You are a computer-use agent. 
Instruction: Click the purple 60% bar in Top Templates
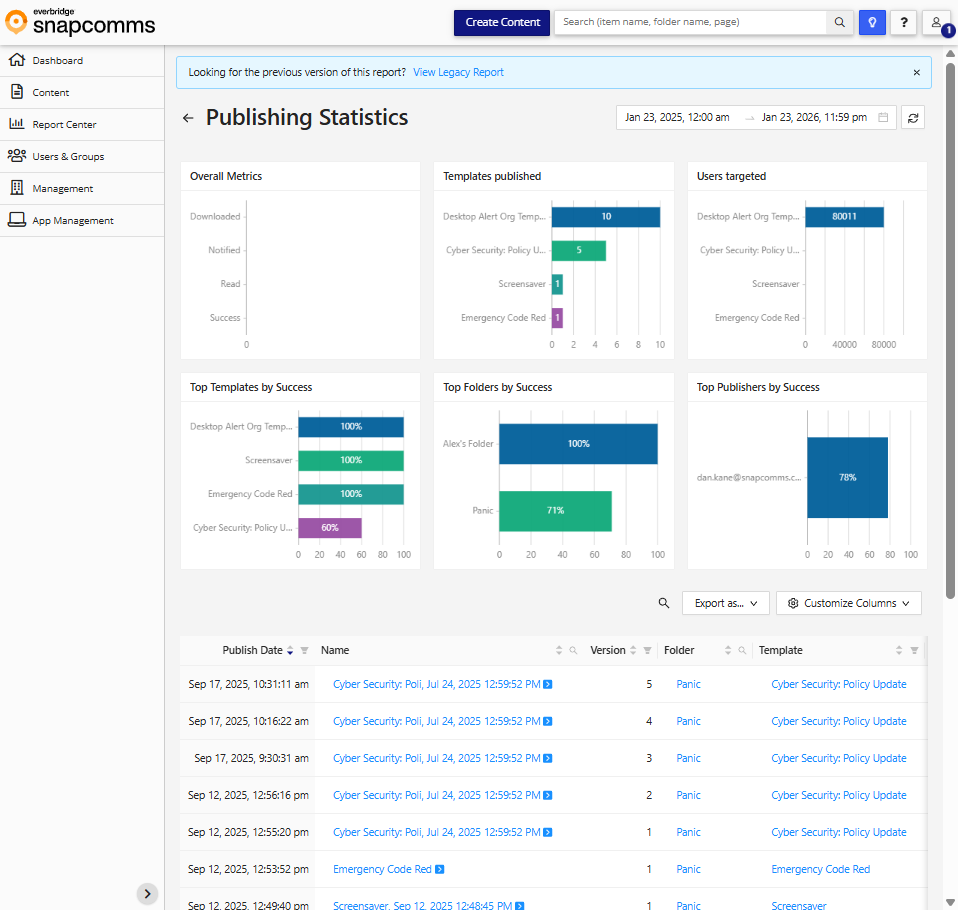(x=330, y=528)
